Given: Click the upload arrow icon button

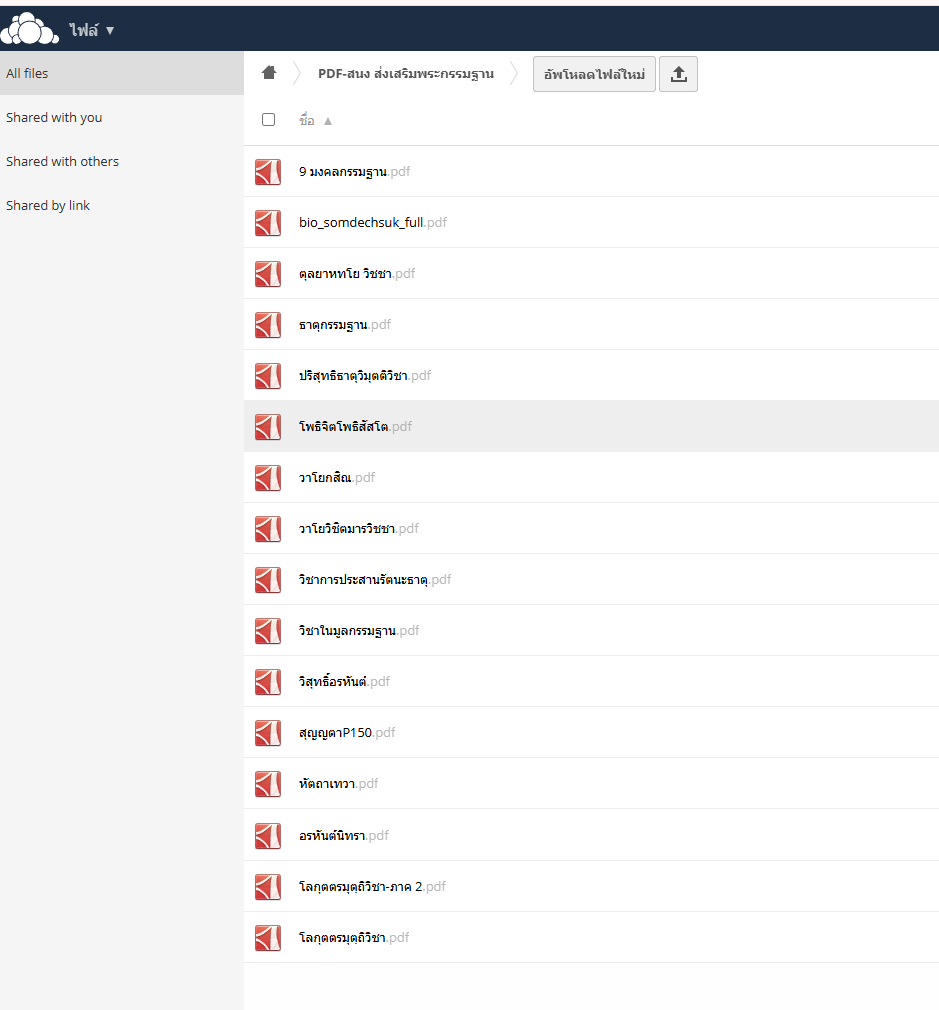Looking at the screenshot, I should [x=678, y=74].
